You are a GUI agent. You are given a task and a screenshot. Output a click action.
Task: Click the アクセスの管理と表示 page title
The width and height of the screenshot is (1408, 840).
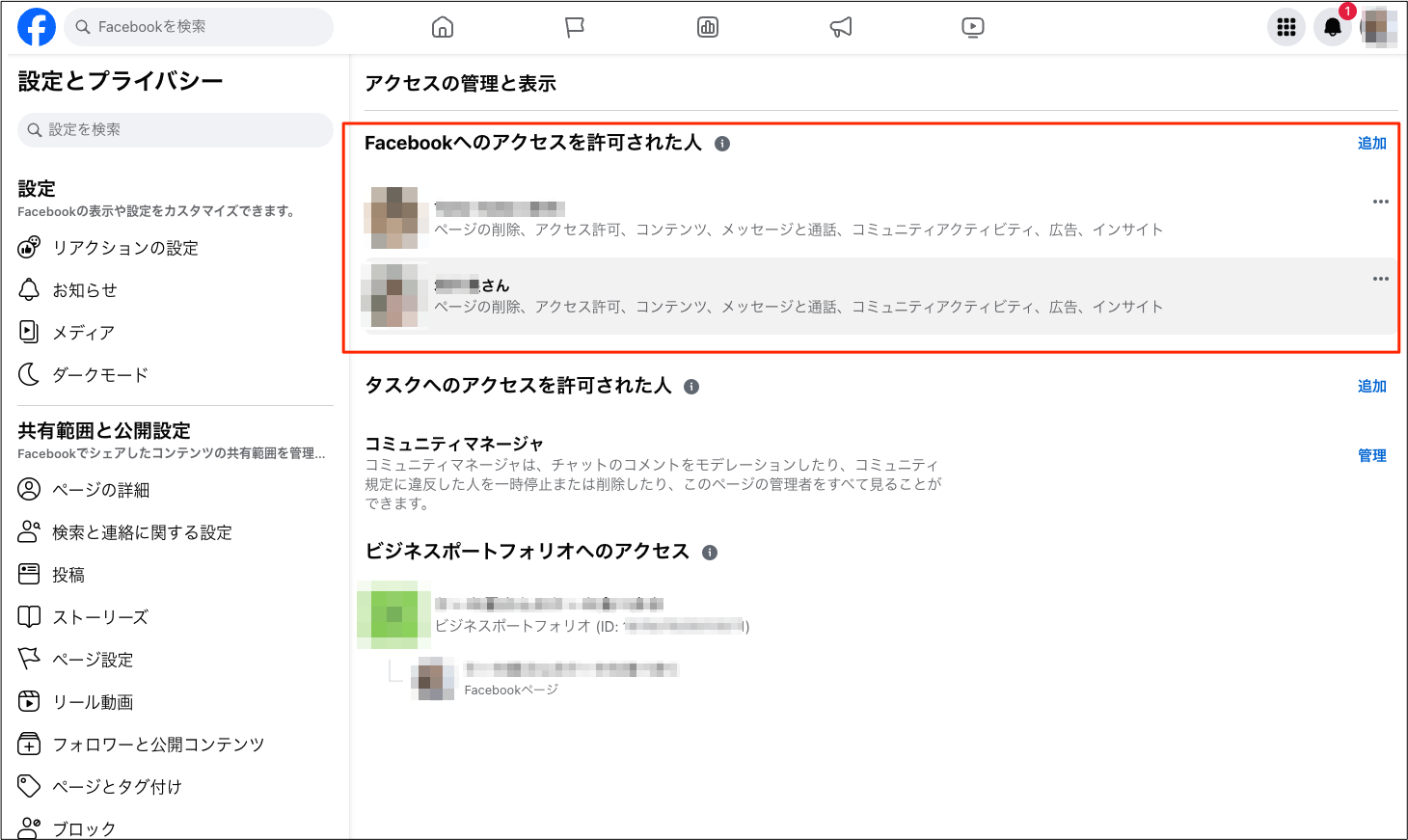[460, 84]
